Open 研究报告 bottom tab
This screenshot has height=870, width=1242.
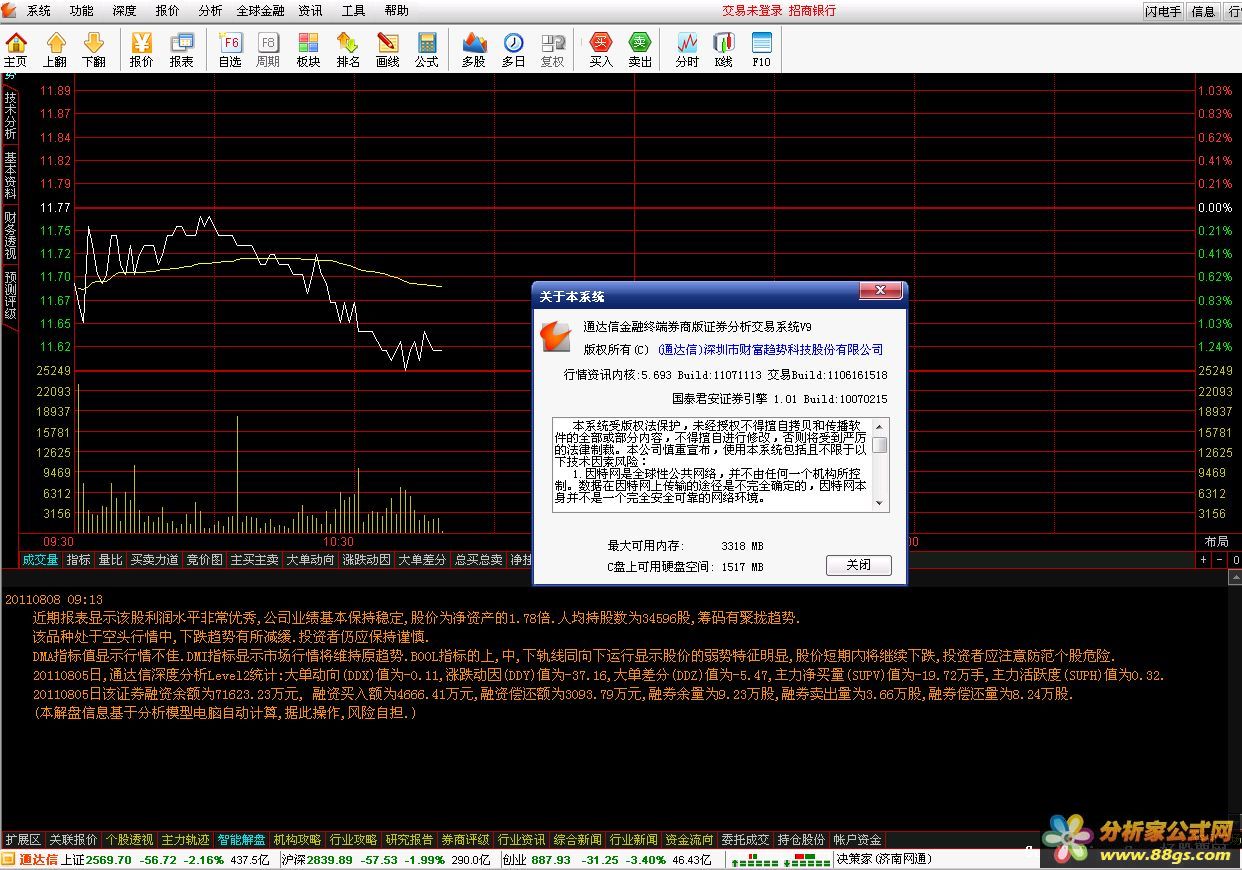(409, 840)
